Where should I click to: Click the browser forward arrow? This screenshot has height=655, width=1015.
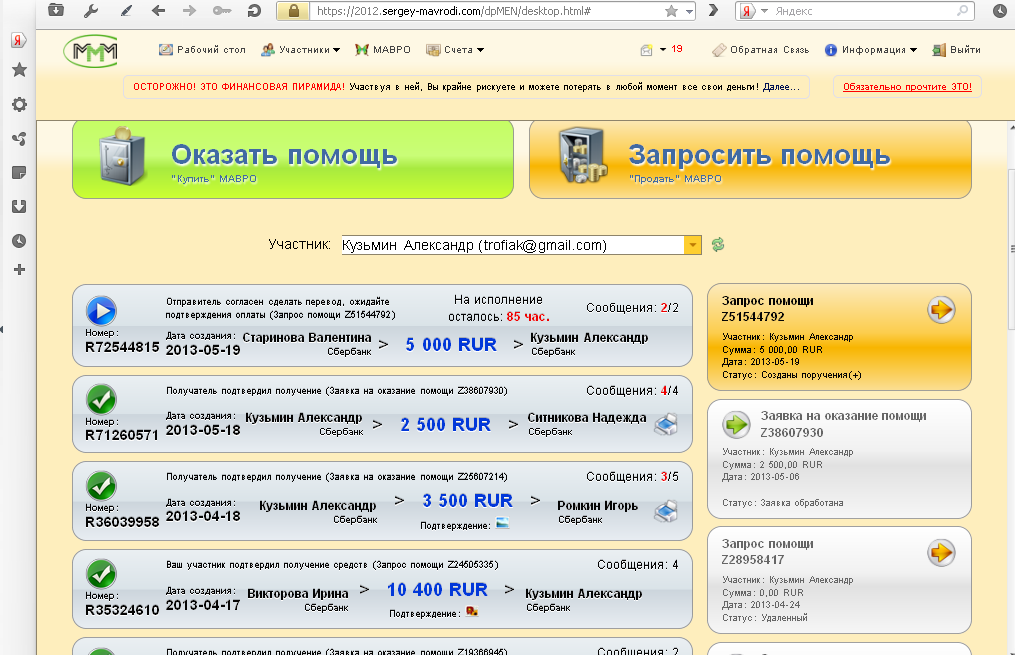(189, 10)
